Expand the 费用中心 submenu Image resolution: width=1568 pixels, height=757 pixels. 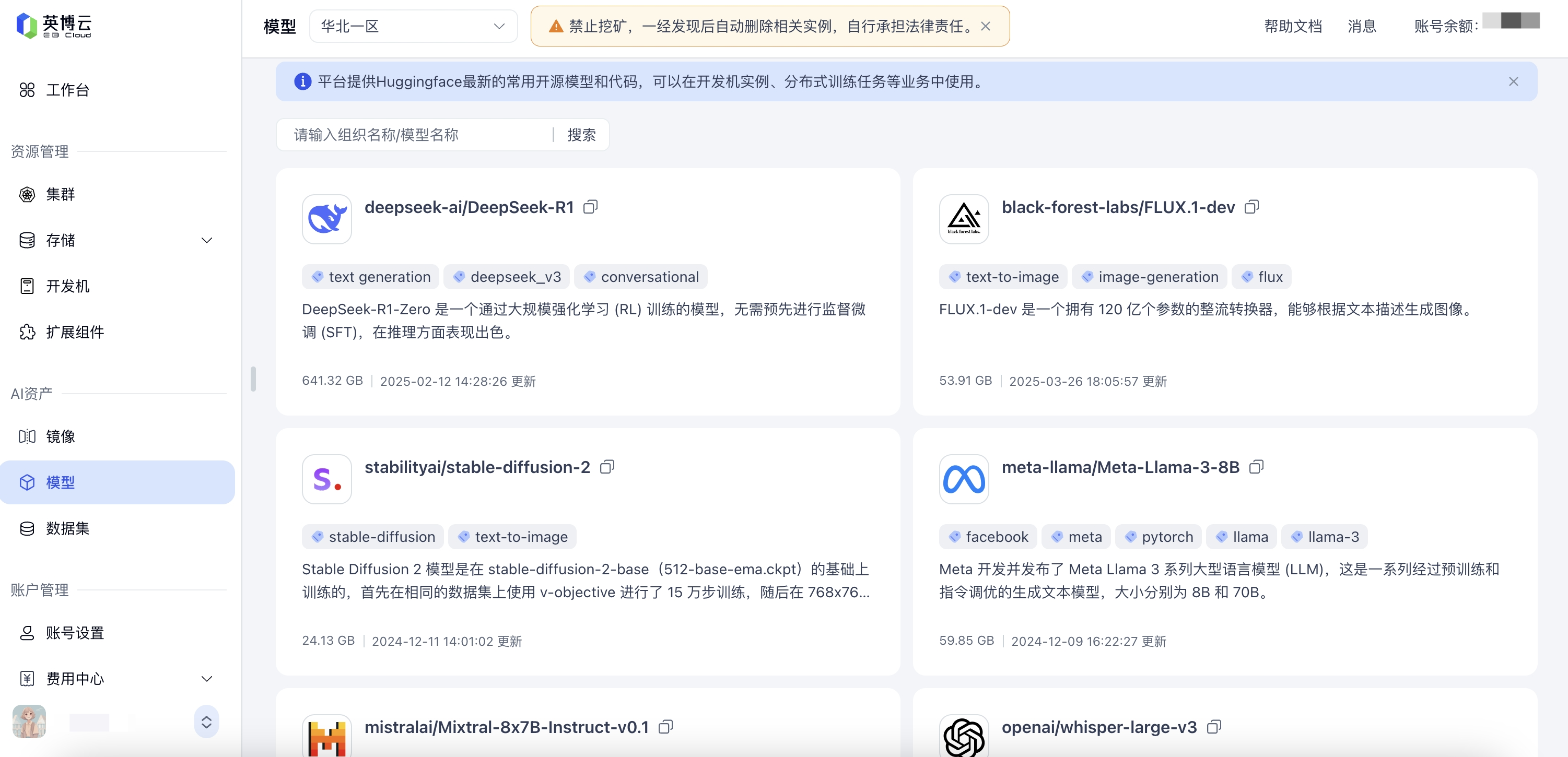coord(207,679)
